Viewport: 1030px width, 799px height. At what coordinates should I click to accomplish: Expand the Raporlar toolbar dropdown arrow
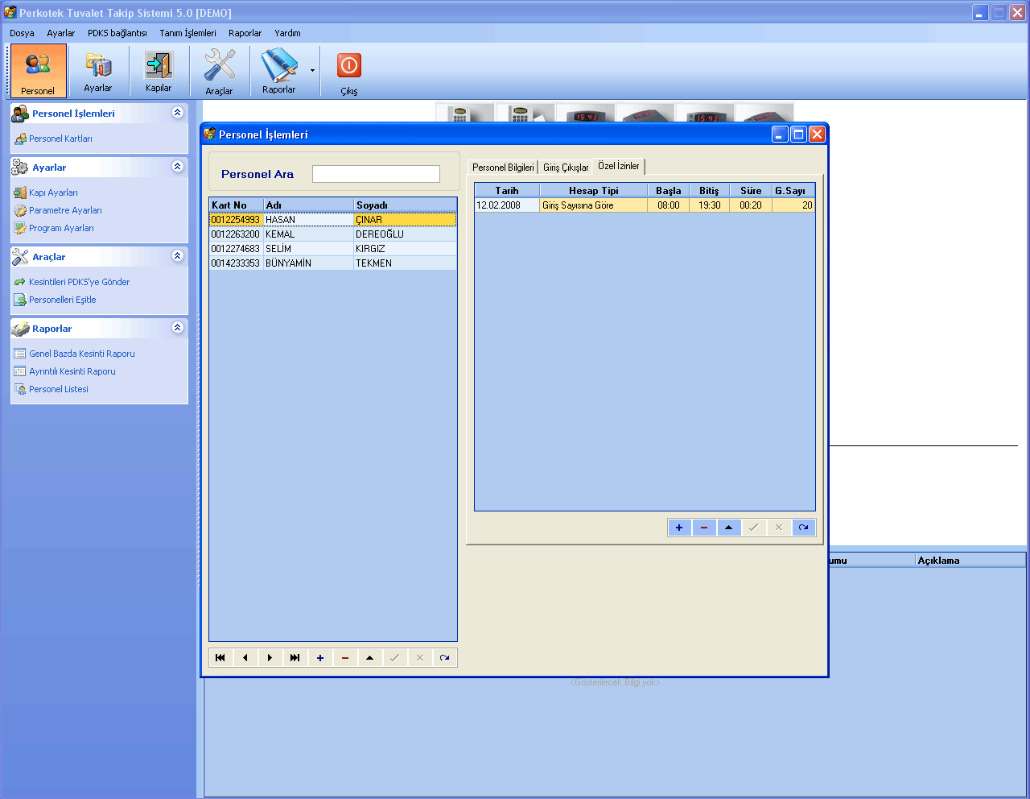click(312, 70)
